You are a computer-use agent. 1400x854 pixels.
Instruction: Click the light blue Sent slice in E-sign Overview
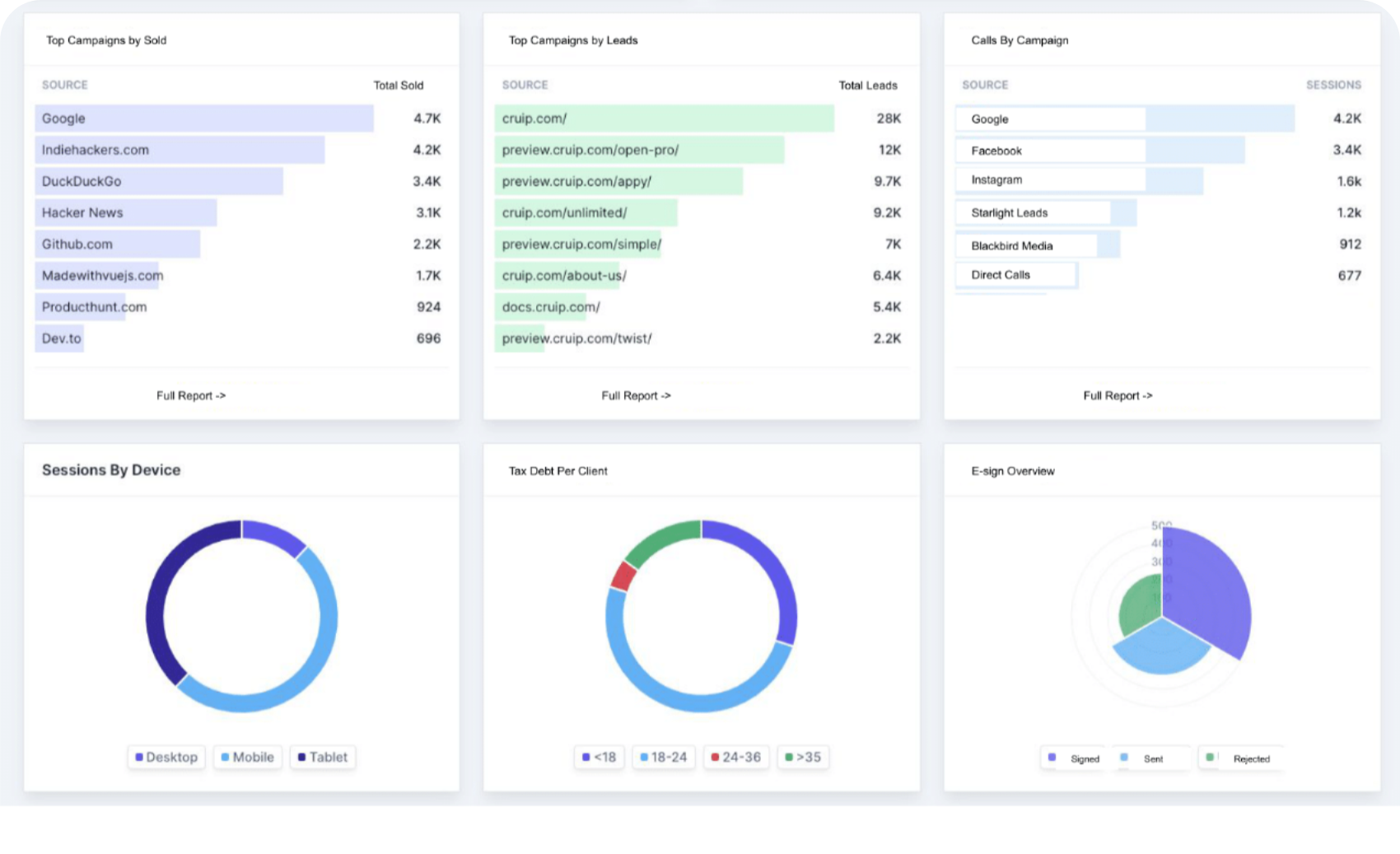tap(1162, 651)
